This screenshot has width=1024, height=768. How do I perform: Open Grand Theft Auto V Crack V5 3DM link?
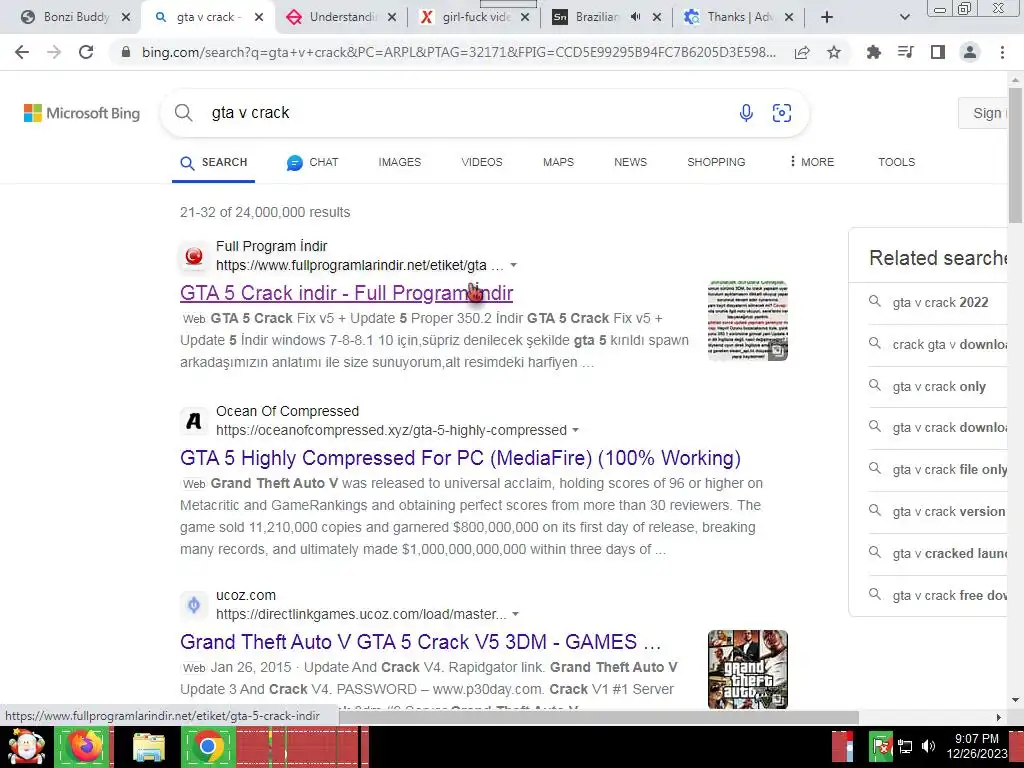(x=421, y=643)
